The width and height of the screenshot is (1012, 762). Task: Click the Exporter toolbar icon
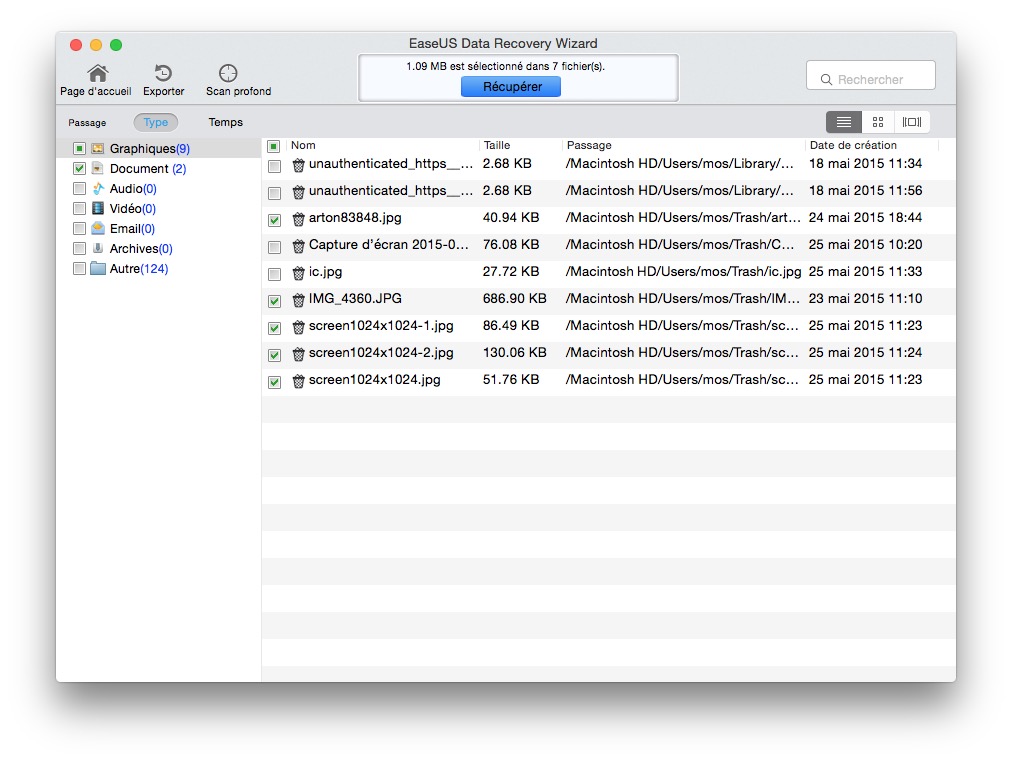coord(163,73)
